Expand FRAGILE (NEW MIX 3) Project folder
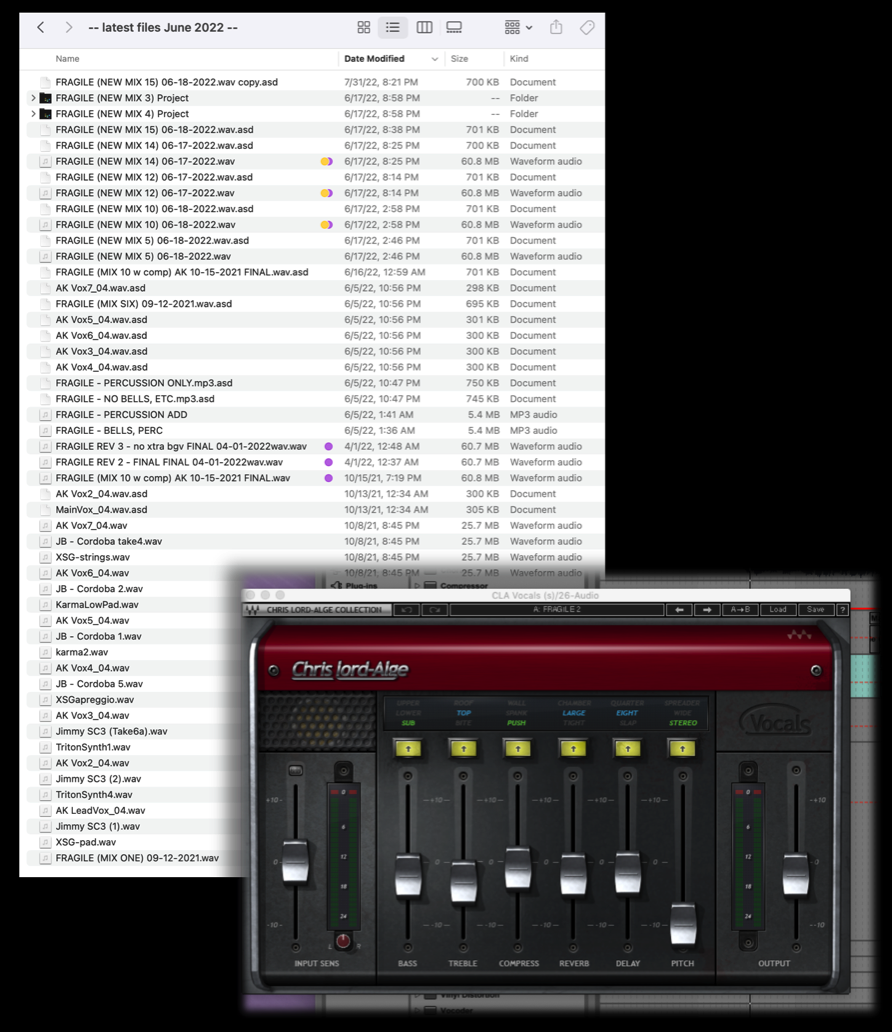 pos(33,97)
